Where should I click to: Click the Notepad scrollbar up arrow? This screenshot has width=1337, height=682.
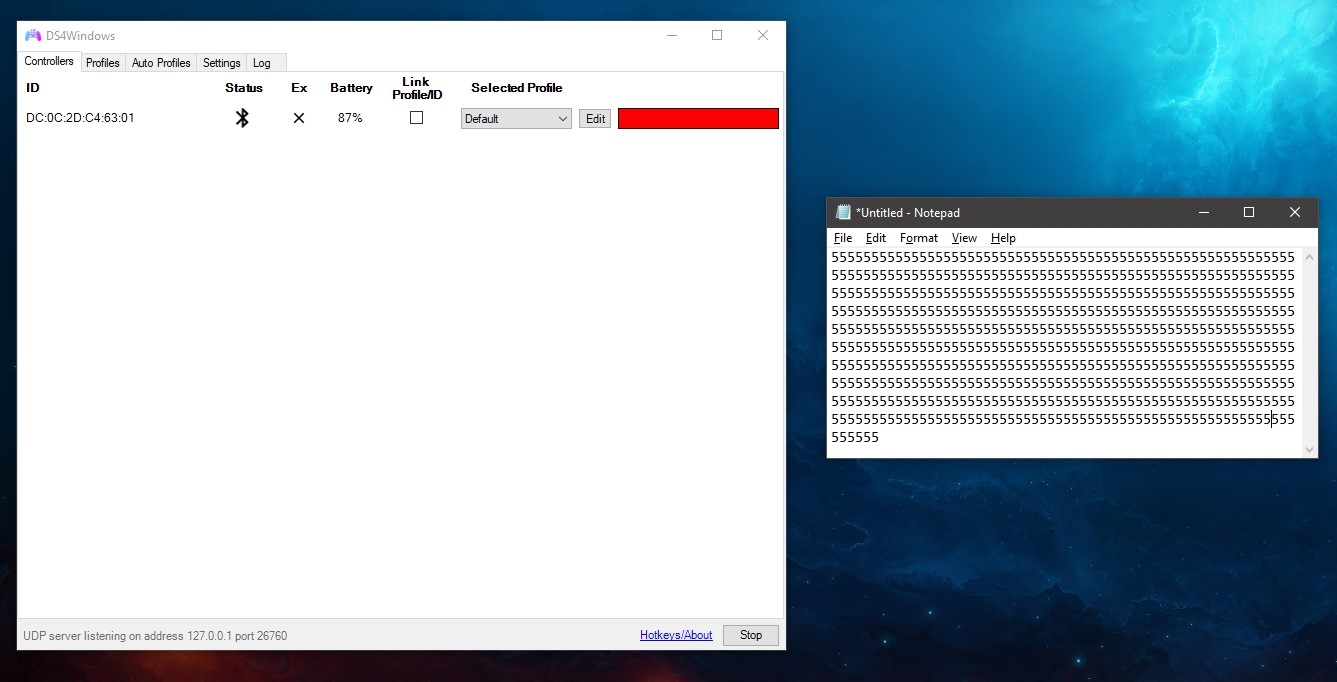tap(1310, 256)
